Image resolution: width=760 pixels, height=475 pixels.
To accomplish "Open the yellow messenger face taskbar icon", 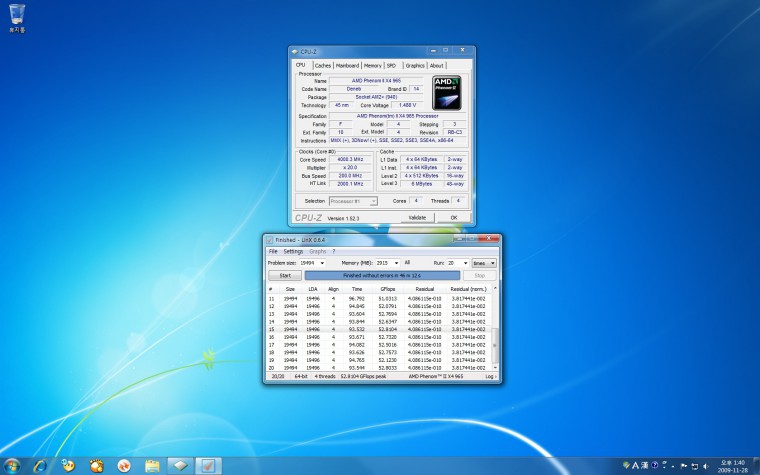I will pos(68,466).
